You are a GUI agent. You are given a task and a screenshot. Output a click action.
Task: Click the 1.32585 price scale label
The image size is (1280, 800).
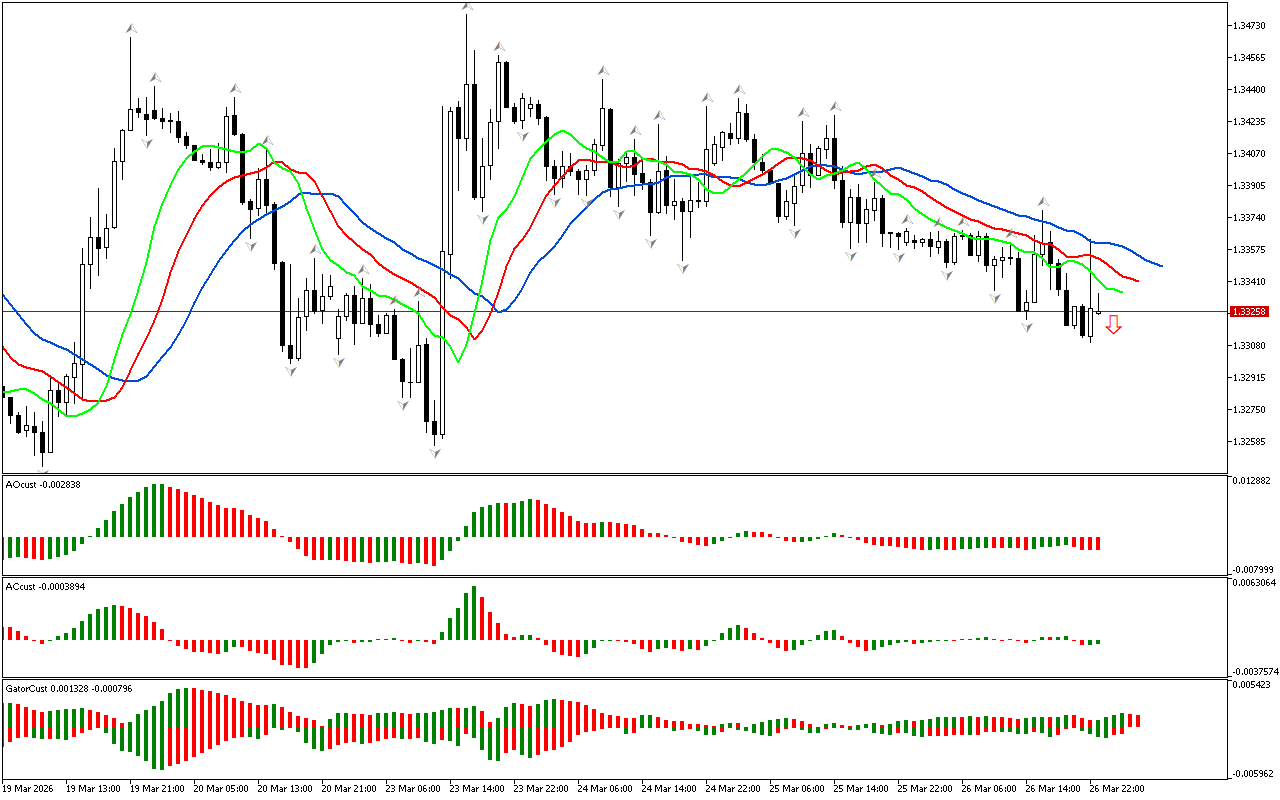click(1250, 442)
